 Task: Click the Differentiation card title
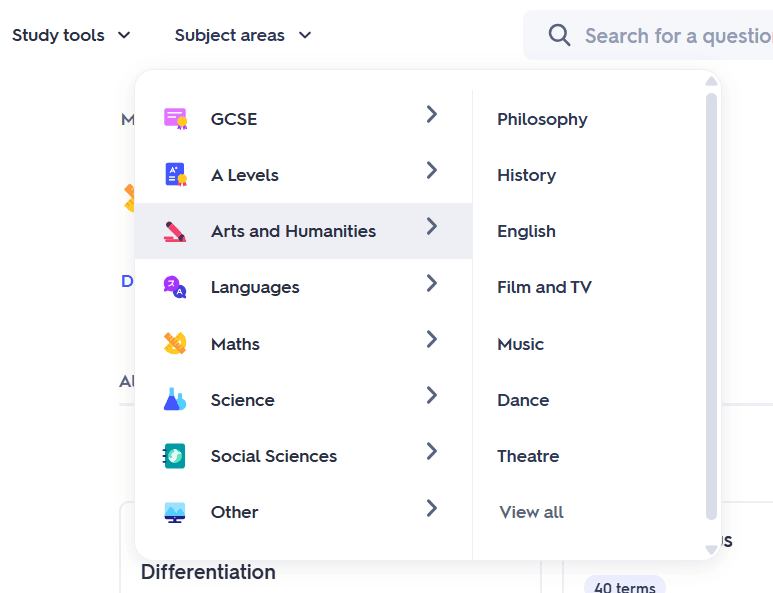point(208,572)
